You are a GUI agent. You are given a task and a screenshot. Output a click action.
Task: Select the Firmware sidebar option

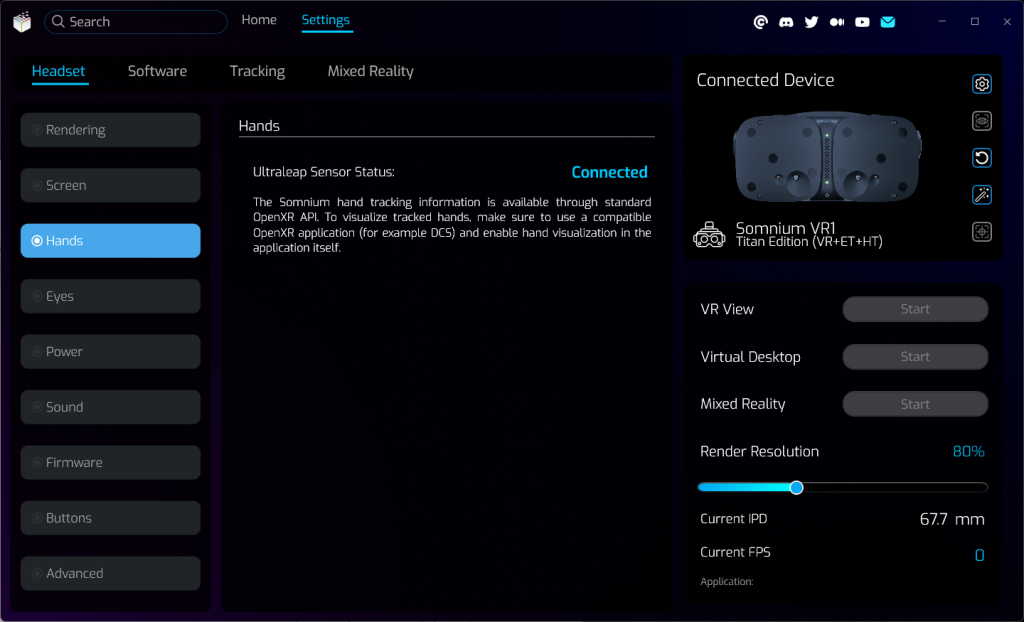pos(110,463)
